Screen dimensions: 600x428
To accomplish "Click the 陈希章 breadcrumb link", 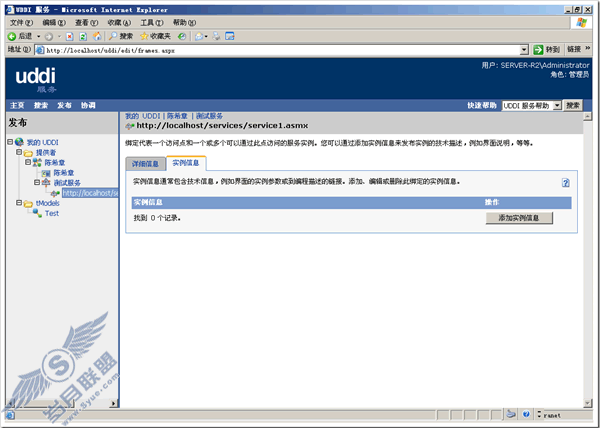I will (177, 116).
